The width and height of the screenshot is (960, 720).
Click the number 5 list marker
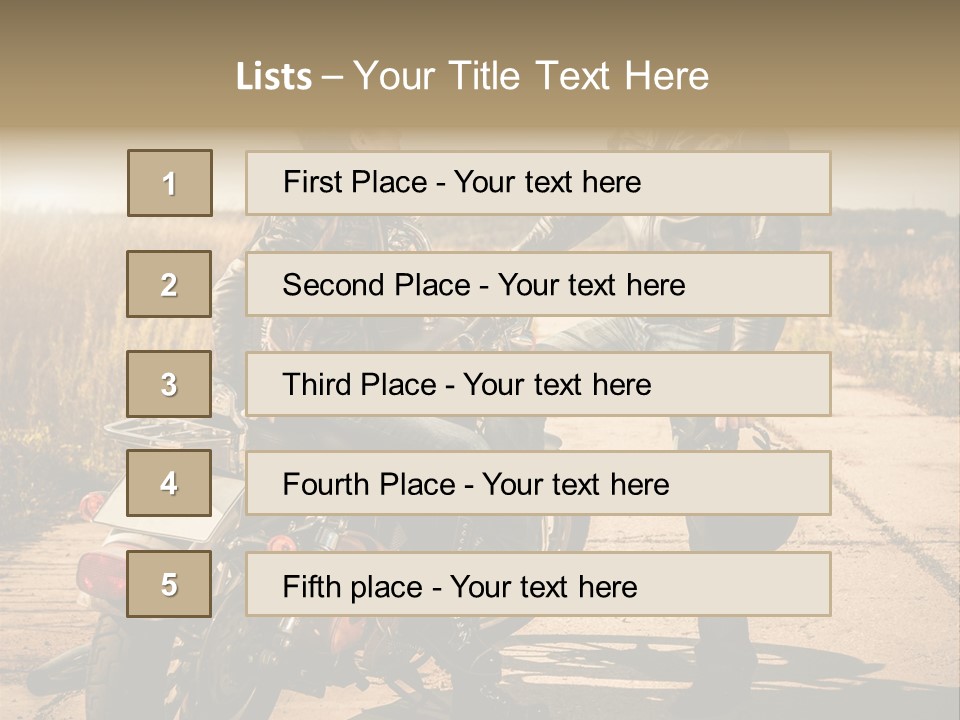[x=169, y=584]
